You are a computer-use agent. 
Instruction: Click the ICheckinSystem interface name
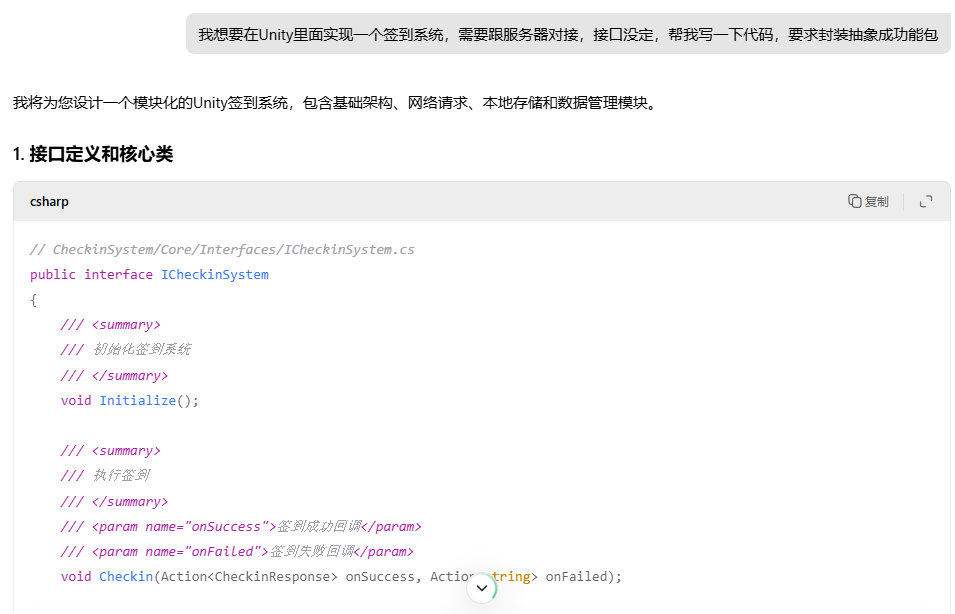coord(214,275)
